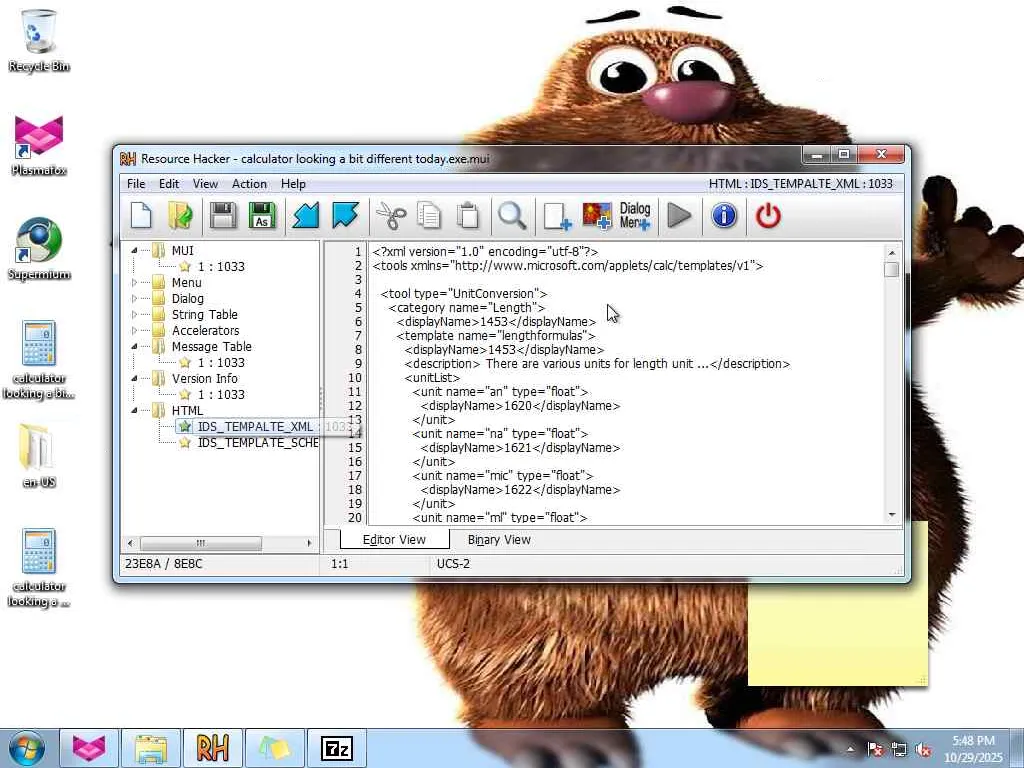Click the taskbar clock showing 5:48 PM
The width and height of the screenshot is (1024, 768).
click(973, 748)
